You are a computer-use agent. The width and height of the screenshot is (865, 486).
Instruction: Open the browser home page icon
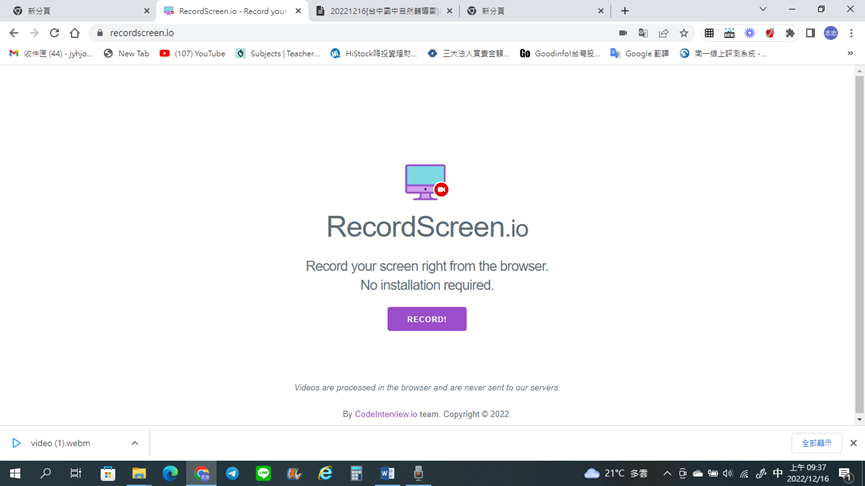[74, 33]
